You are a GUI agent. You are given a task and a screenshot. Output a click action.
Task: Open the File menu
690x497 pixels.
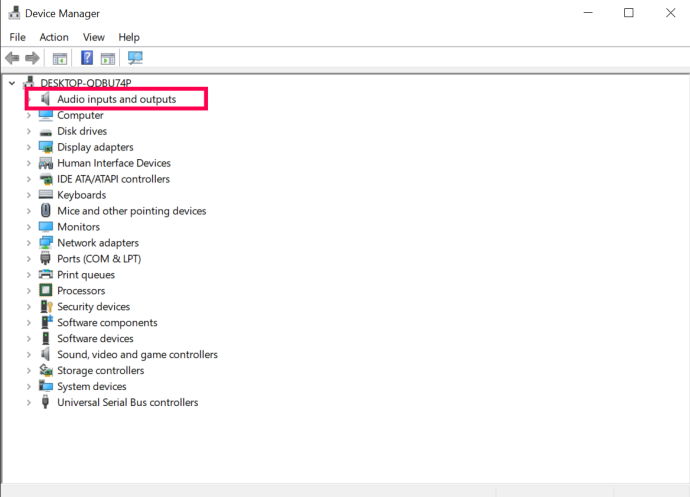tap(18, 37)
